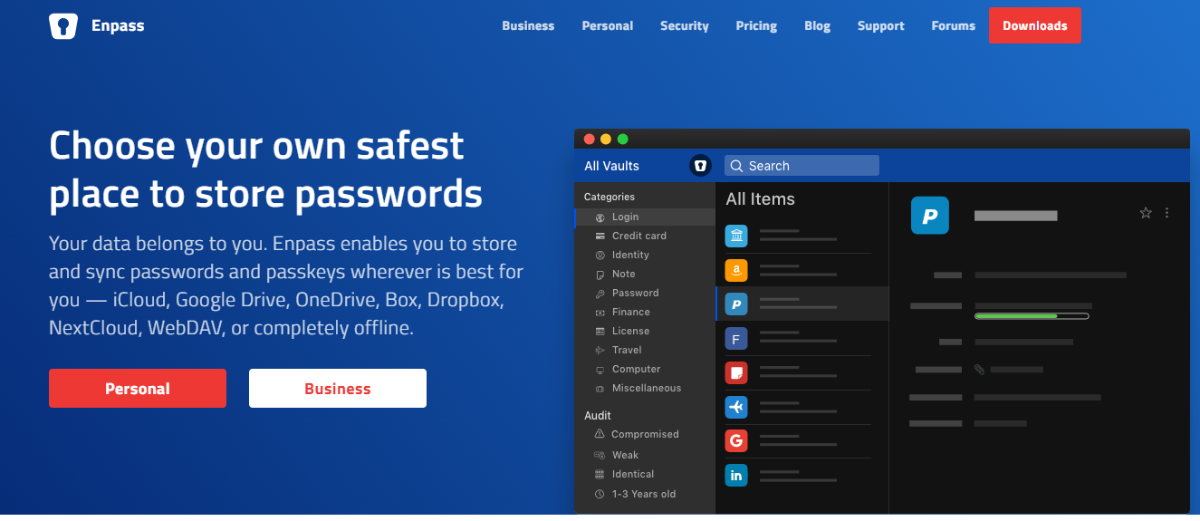
Task: Click the Categories section header
Action: pyautogui.click(x=609, y=197)
